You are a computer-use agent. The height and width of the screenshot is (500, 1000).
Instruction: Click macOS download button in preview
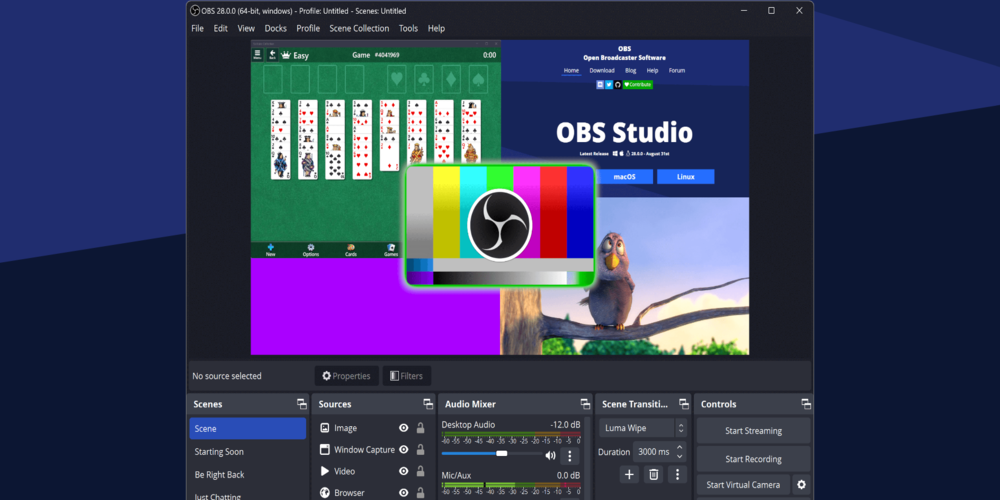coord(624,177)
